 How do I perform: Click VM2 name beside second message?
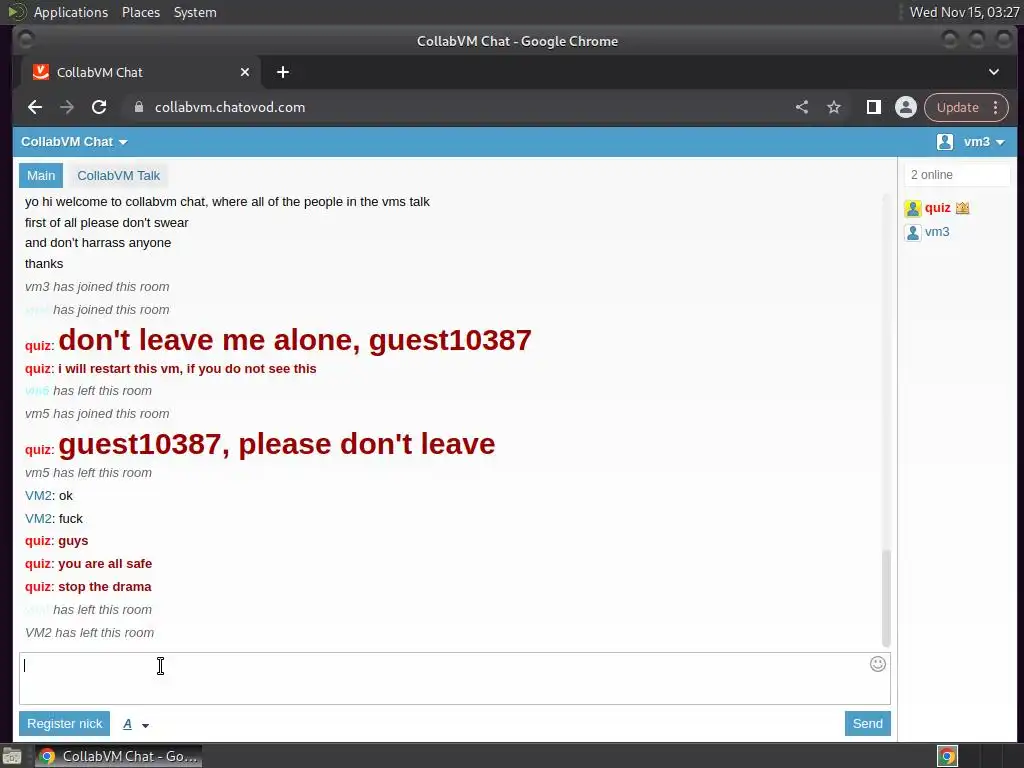[x=39, y=519]
